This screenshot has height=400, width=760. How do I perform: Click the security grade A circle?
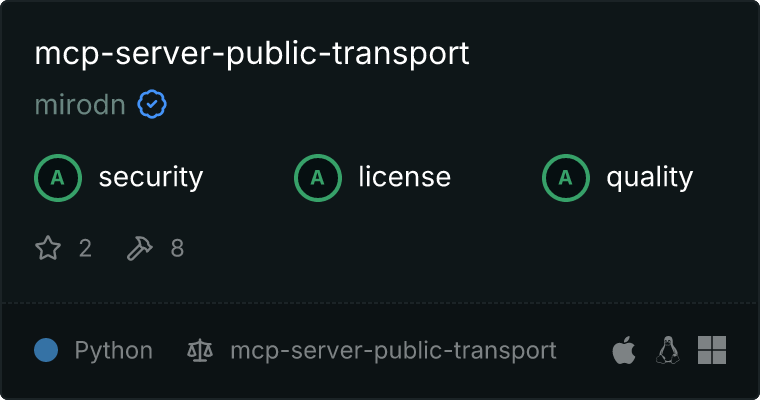(58, 178)
